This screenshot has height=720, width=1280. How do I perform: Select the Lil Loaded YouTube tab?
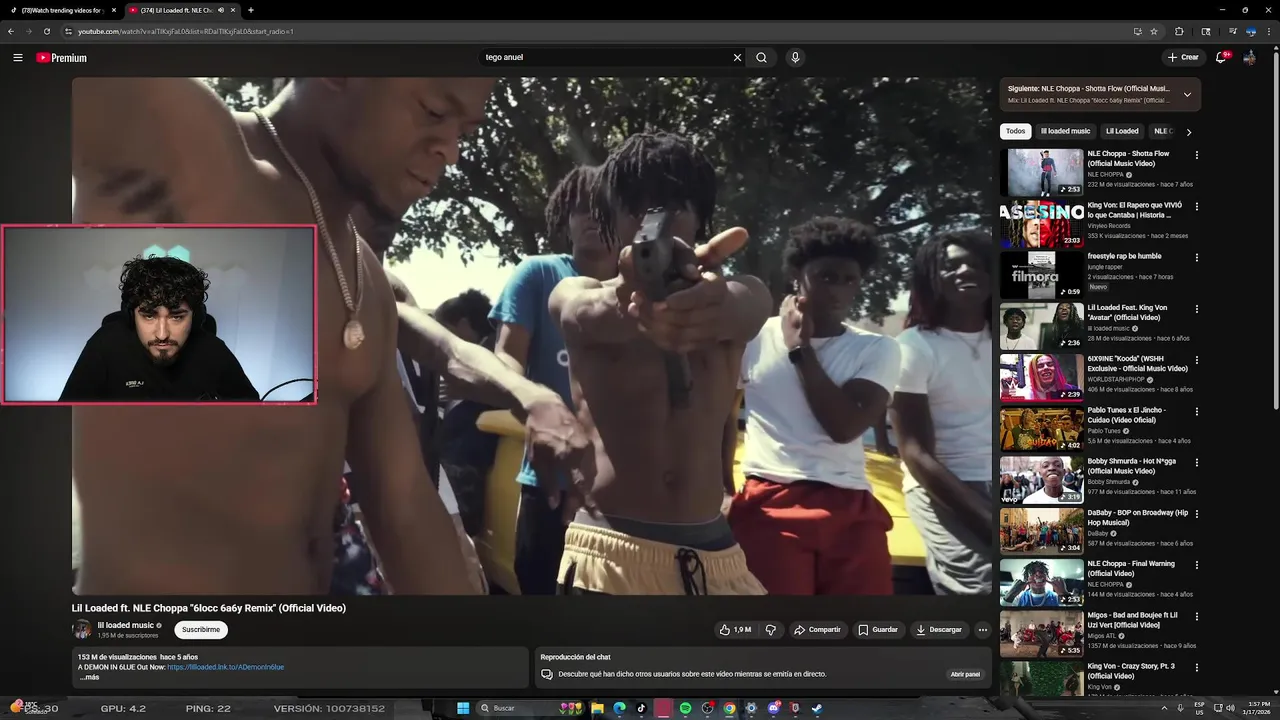point(182,10)
